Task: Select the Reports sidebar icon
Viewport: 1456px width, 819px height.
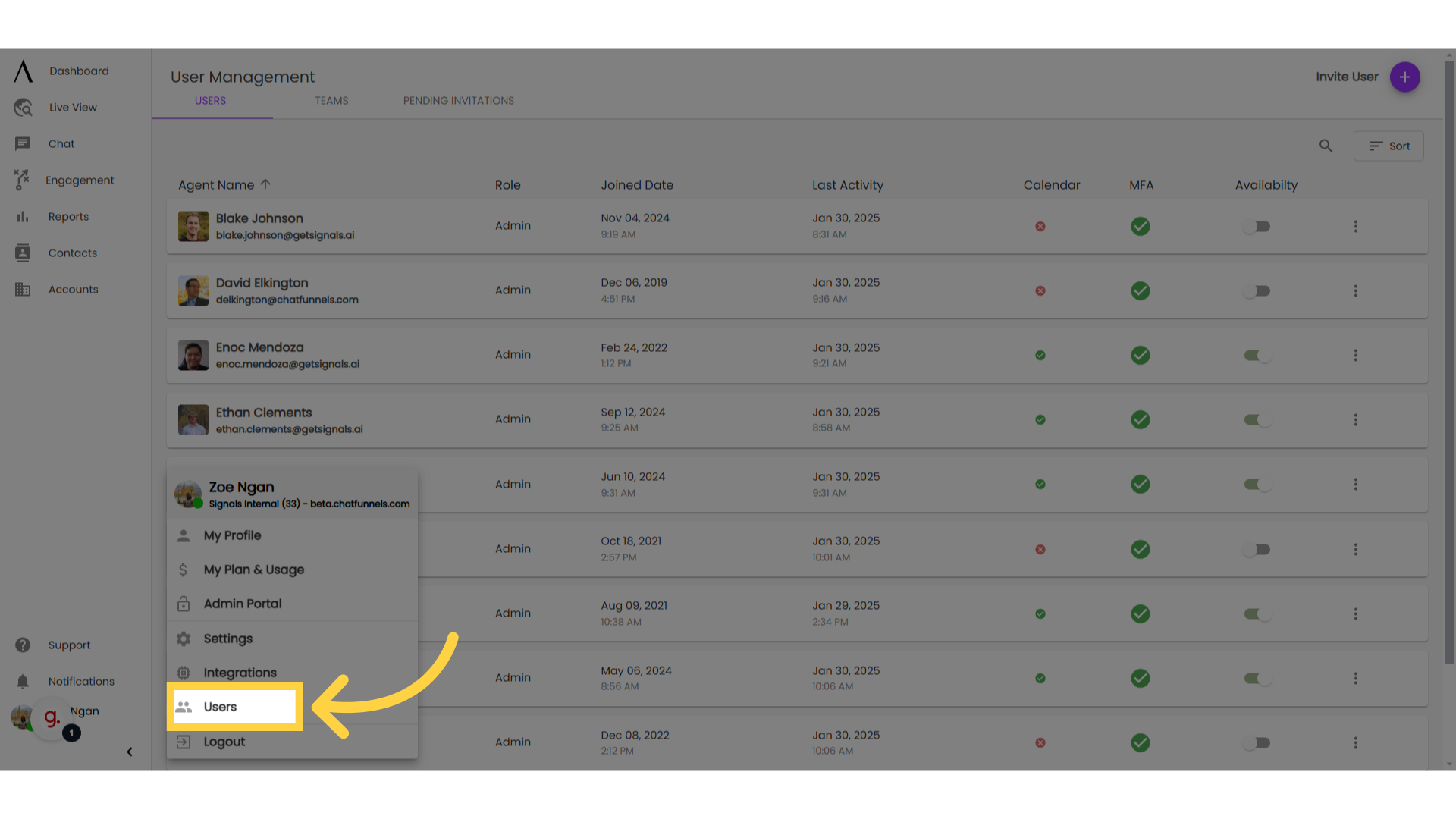Action: 23,216
